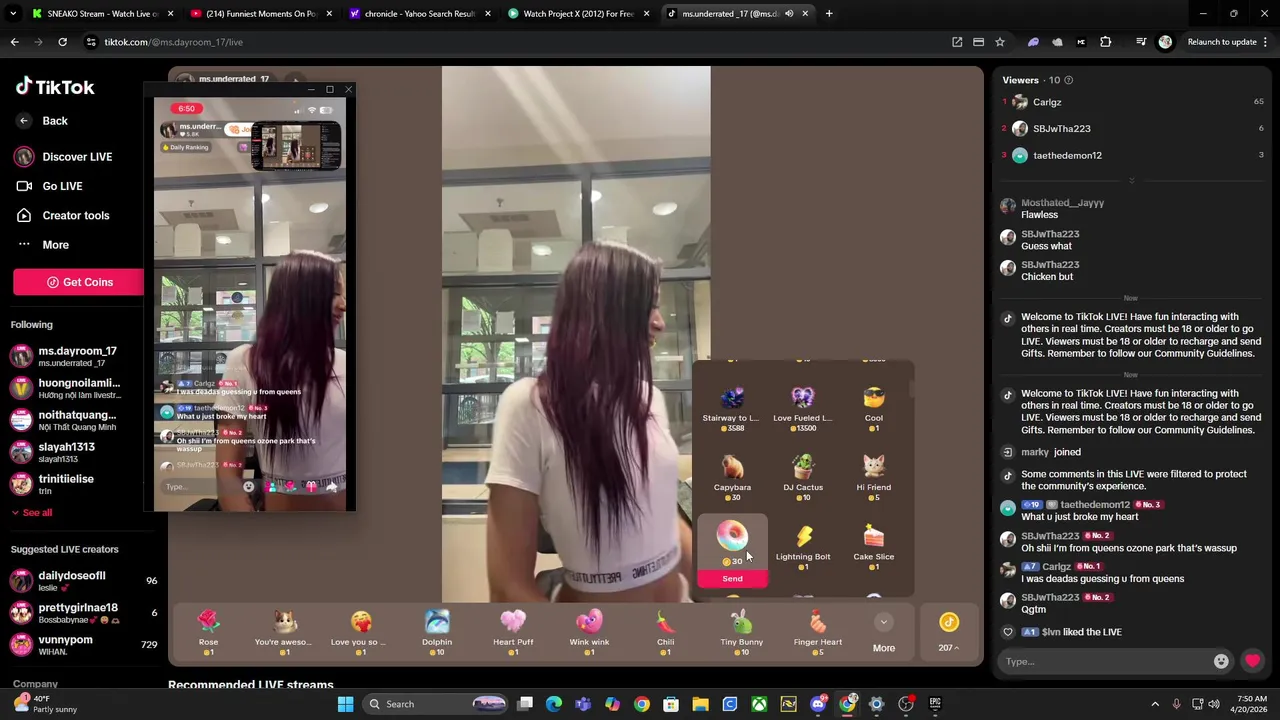Click the address bar URL

pyautogui.click(x=174, y=42)
